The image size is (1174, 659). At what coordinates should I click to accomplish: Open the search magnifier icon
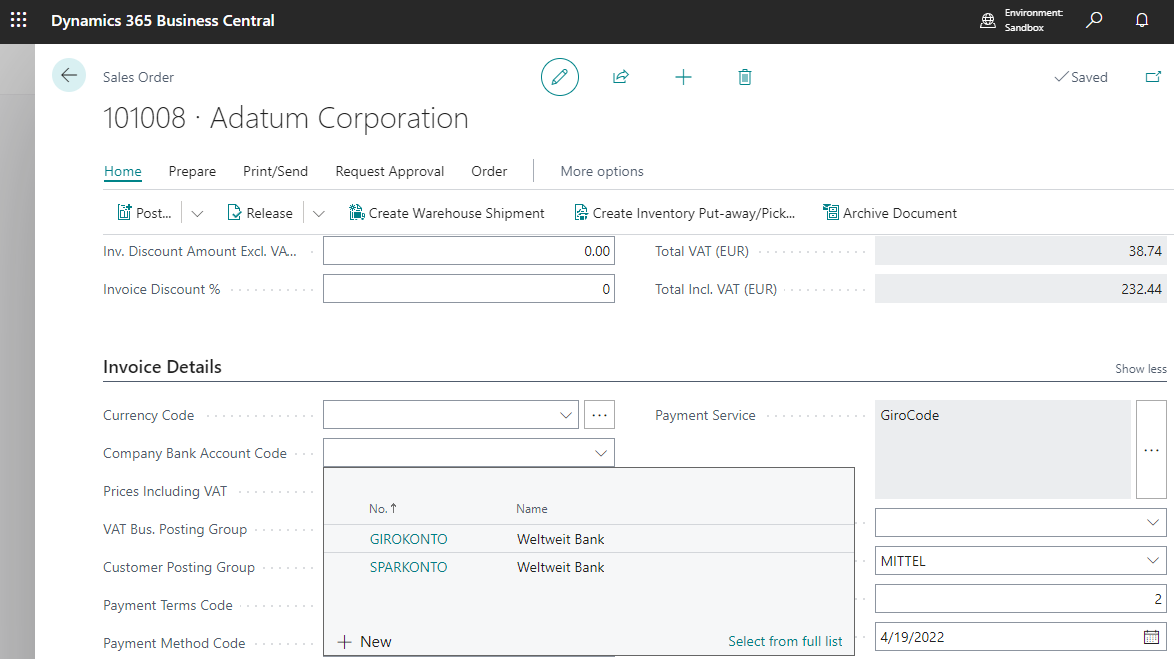click(x=1094, y=20)
